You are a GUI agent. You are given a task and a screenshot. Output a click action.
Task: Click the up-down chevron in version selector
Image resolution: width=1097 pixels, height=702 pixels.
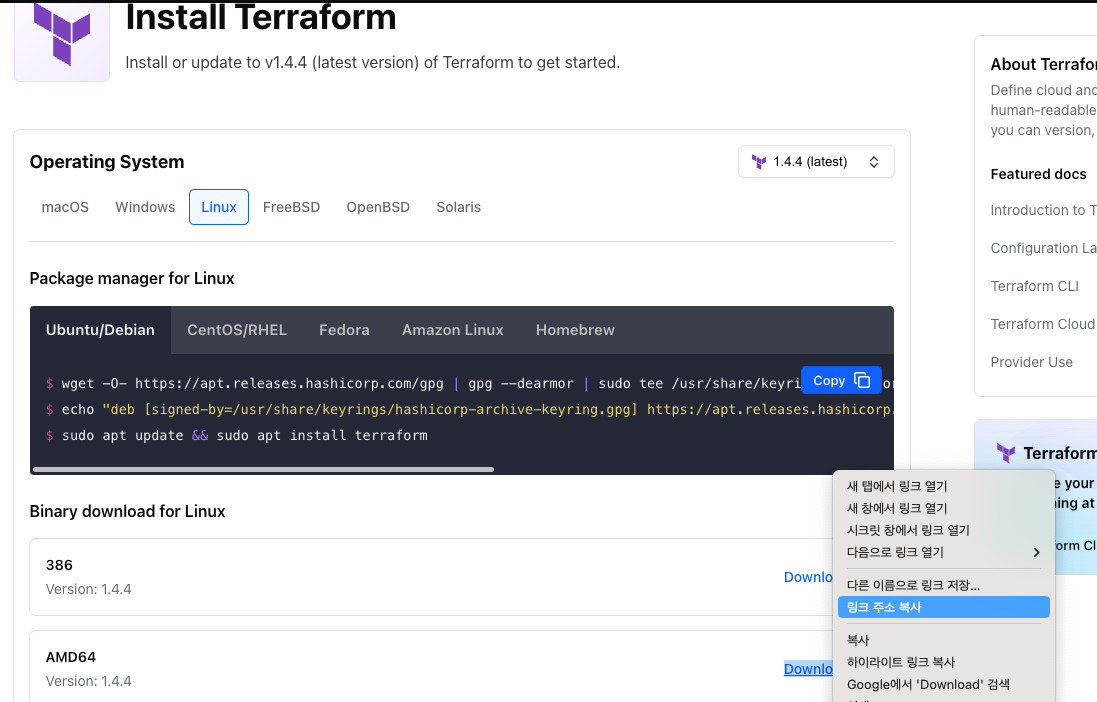click(x=874, y=162)
